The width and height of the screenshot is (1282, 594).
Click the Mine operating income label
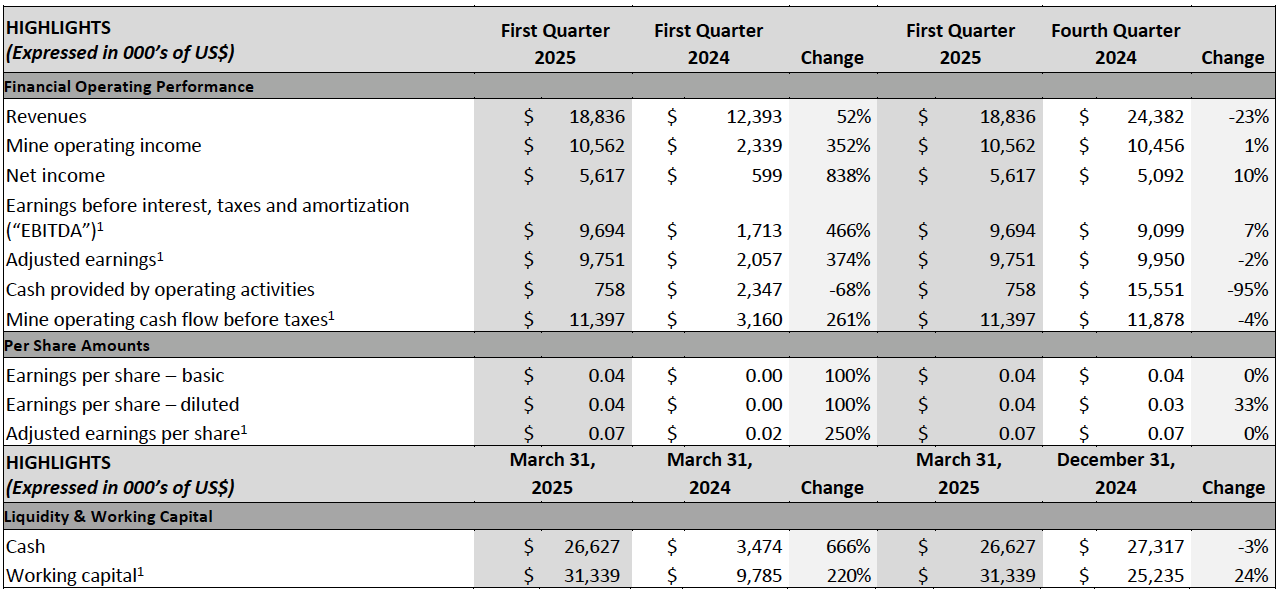click(x=104, y=146)
